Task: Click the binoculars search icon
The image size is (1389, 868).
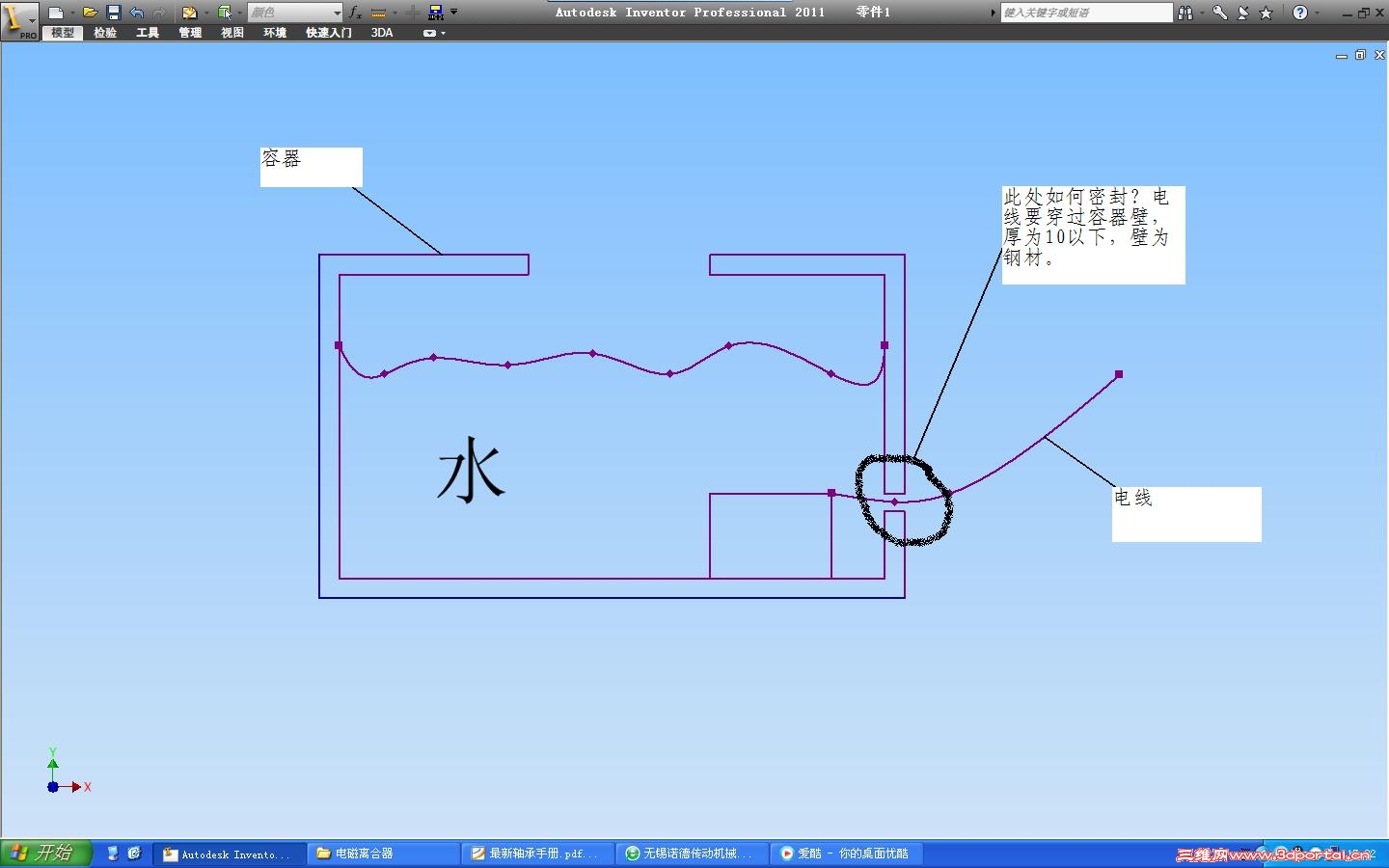Action: coord(1185,13)
